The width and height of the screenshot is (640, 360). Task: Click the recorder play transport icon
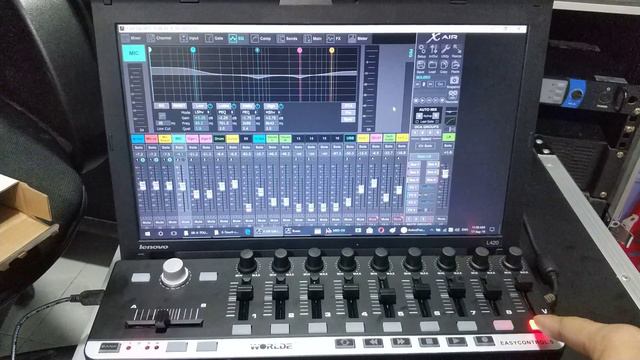[423, 100]
